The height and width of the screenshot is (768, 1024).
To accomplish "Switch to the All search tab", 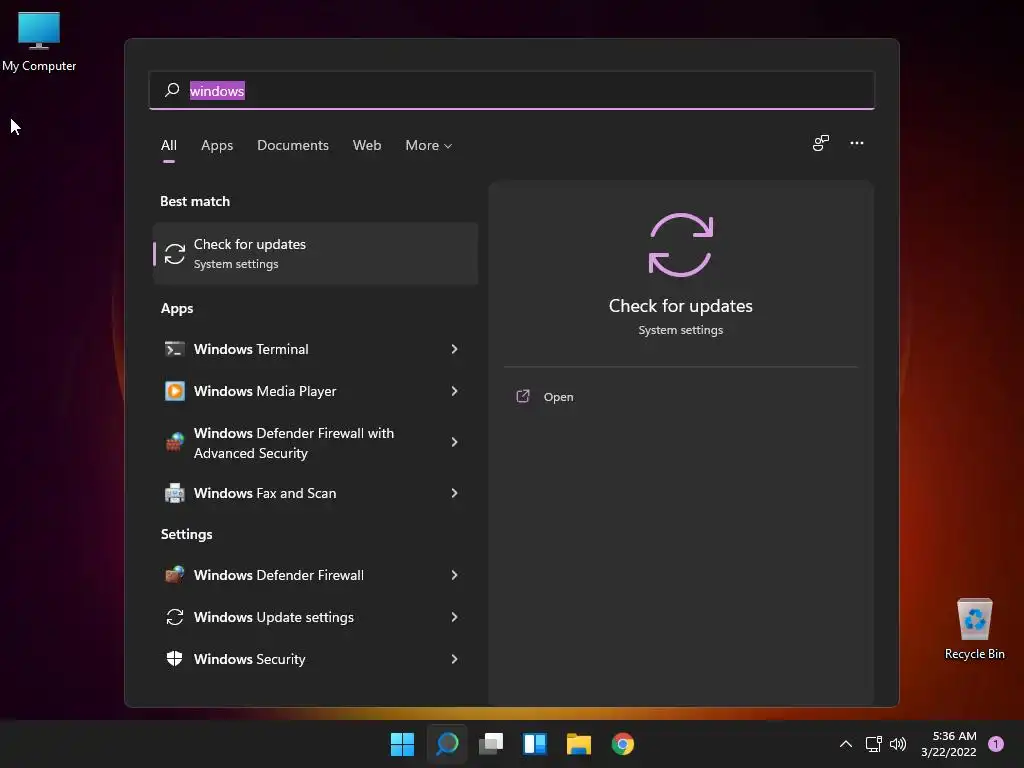I will click(x=168, y=146).
